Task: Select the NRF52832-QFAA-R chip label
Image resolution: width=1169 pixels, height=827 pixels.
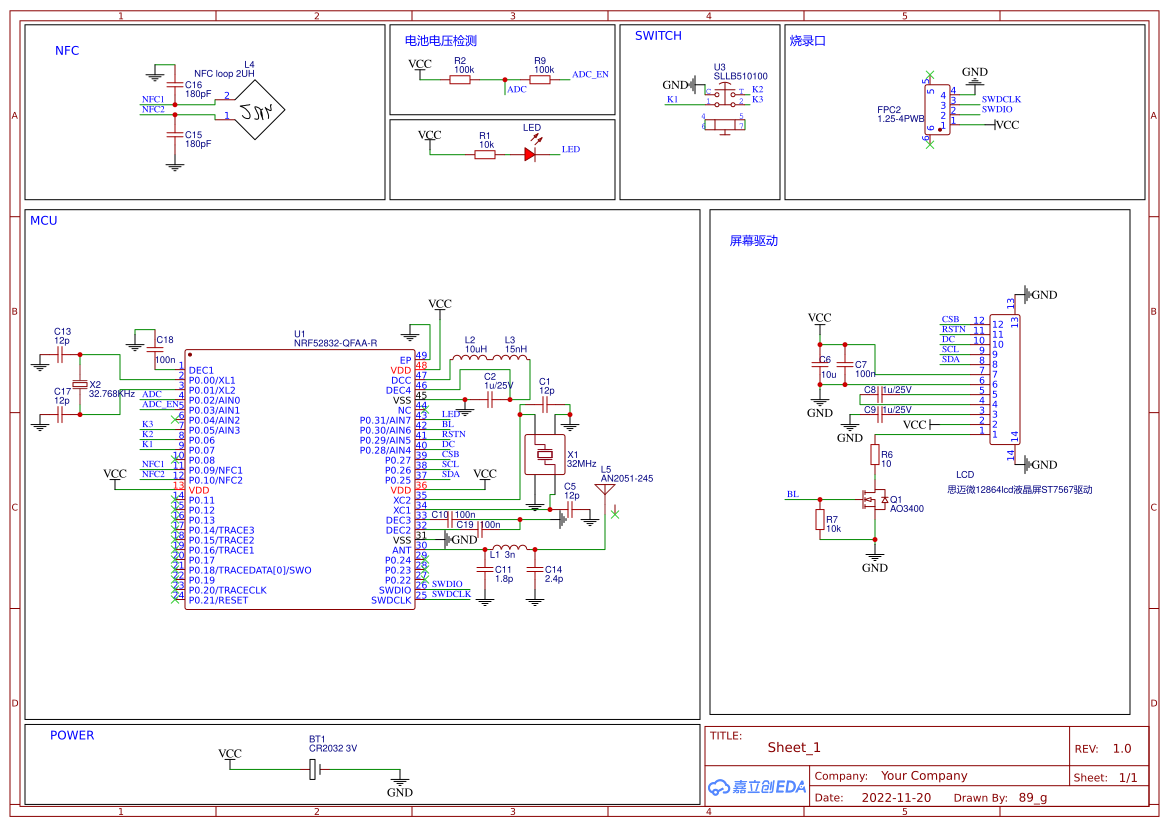Action: (335, 343)
